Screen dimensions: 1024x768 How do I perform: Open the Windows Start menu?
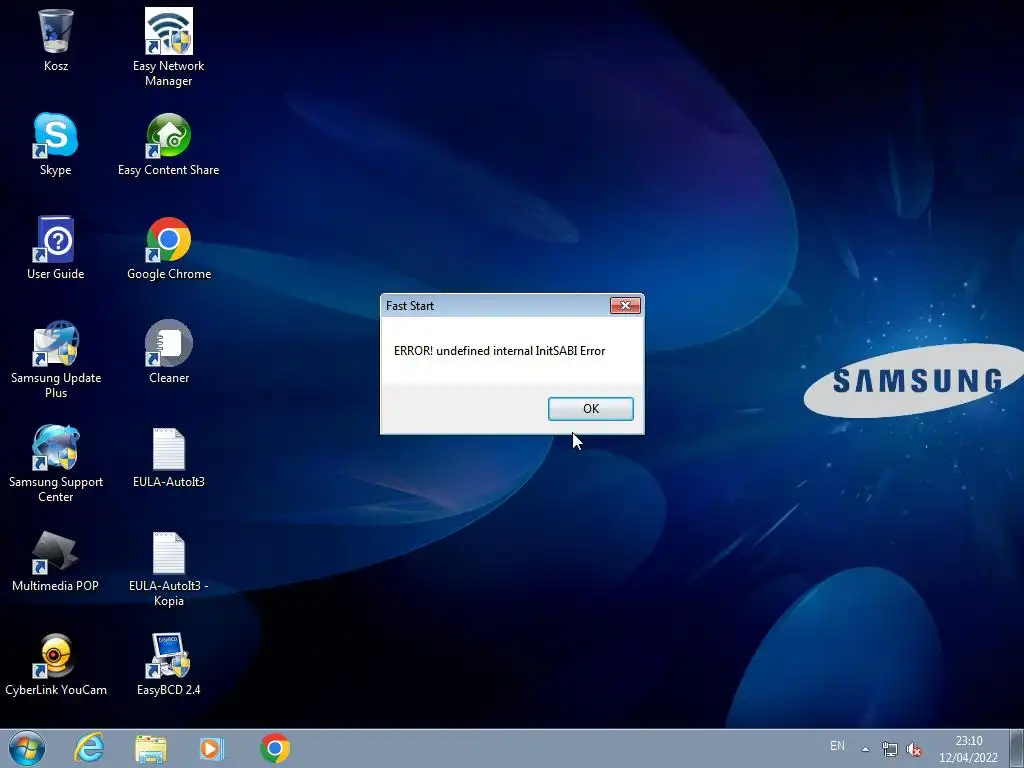pos(27,748)
